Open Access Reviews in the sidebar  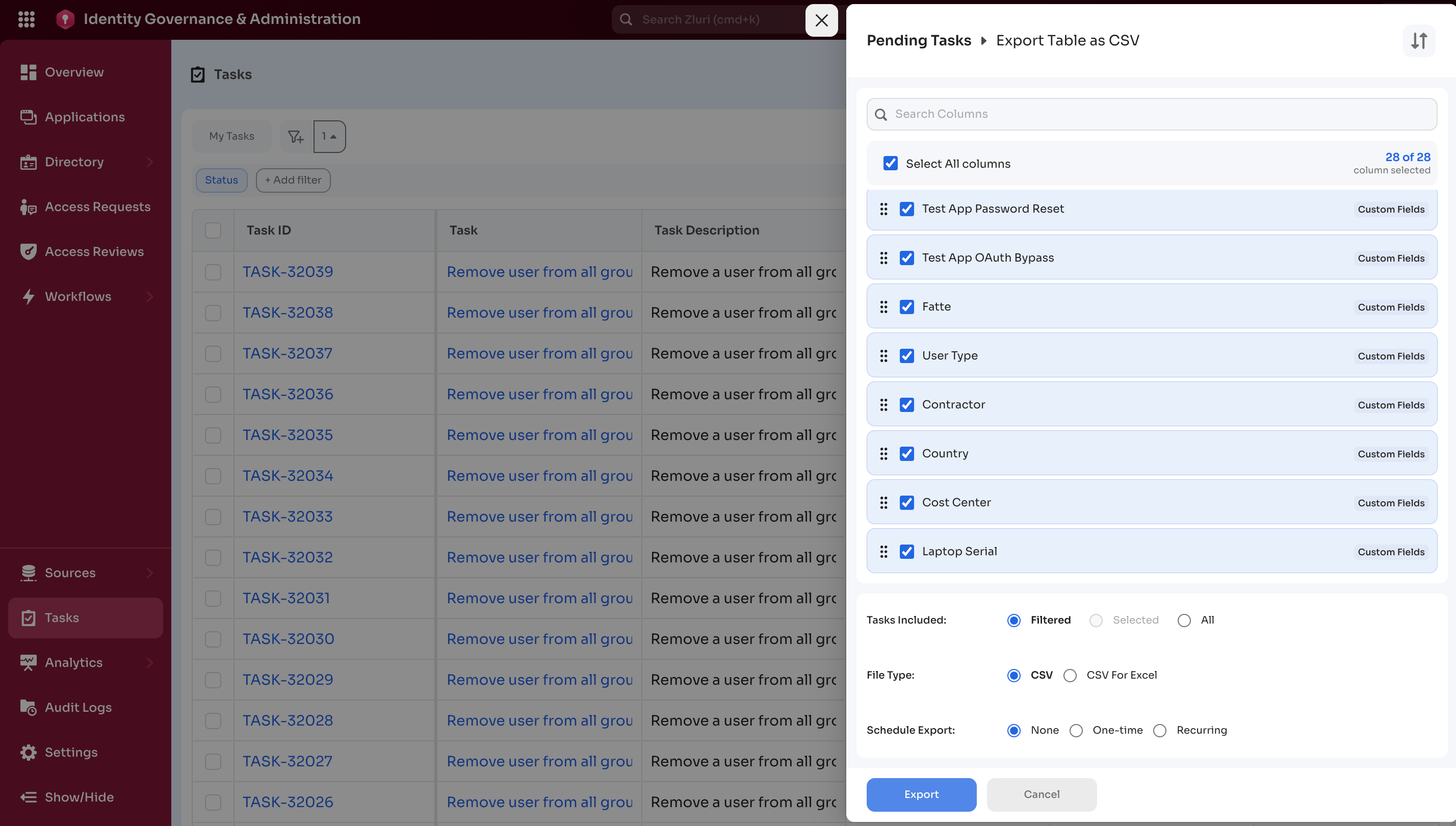[x=94, y=251]
